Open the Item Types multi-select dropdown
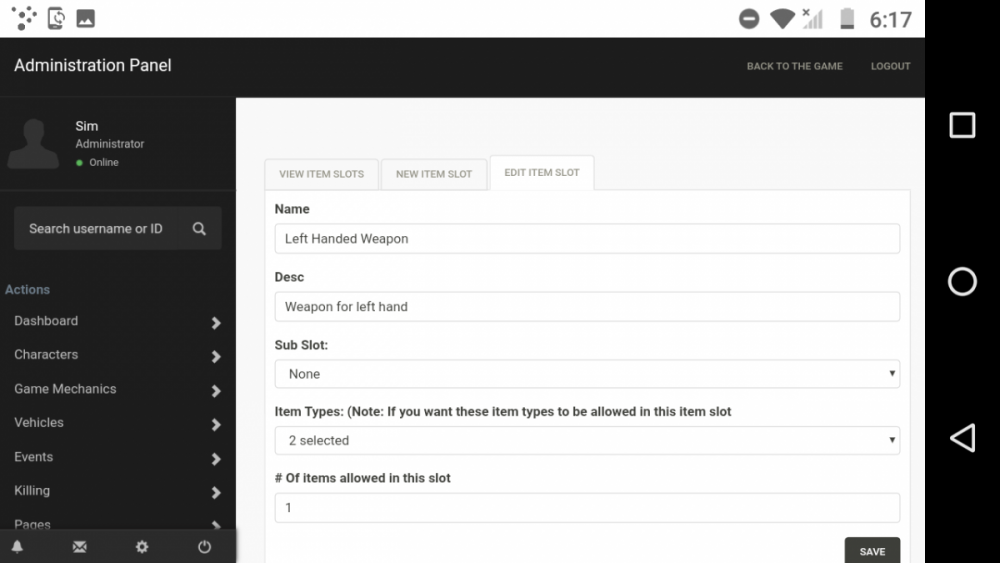The image size is (1000, 563). (587, 441)
